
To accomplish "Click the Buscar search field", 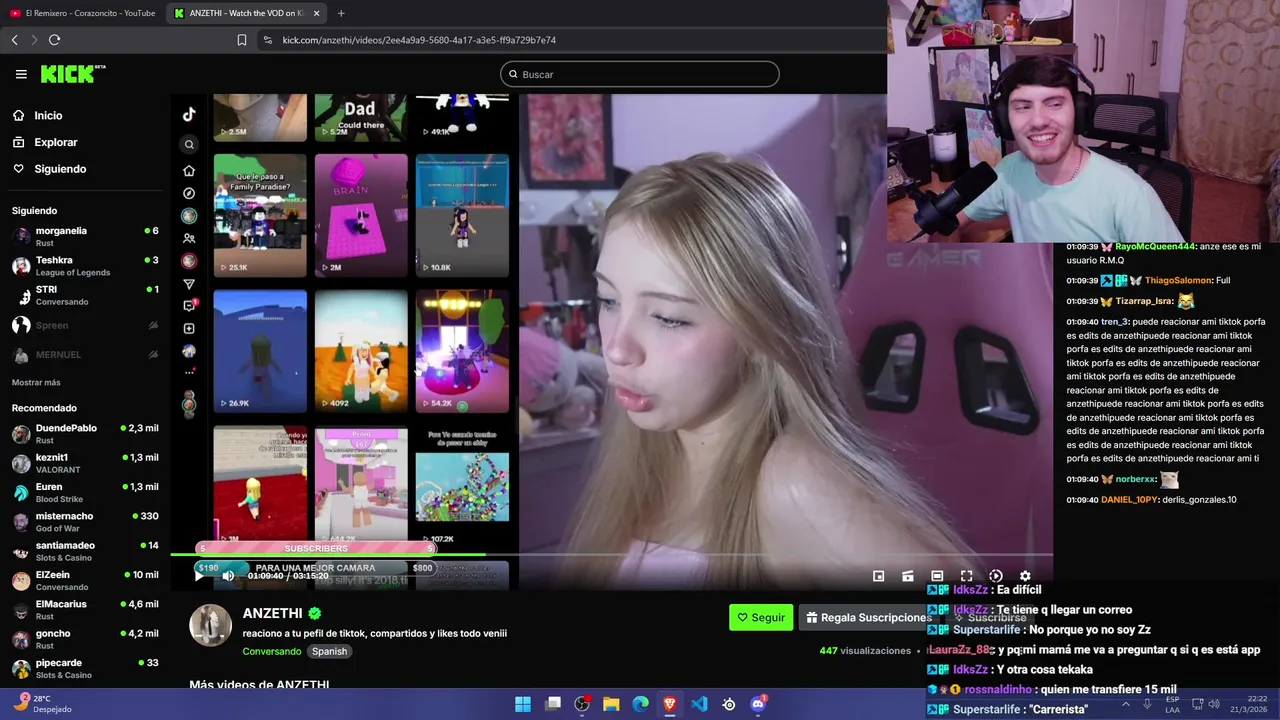I will [640, 74].
